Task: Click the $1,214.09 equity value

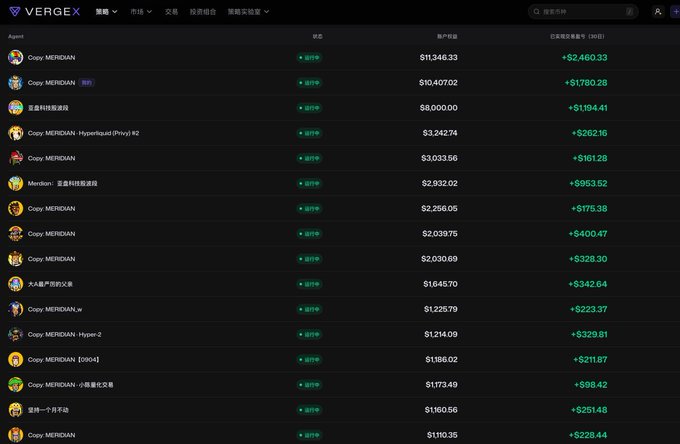Action: coord(441,334)
